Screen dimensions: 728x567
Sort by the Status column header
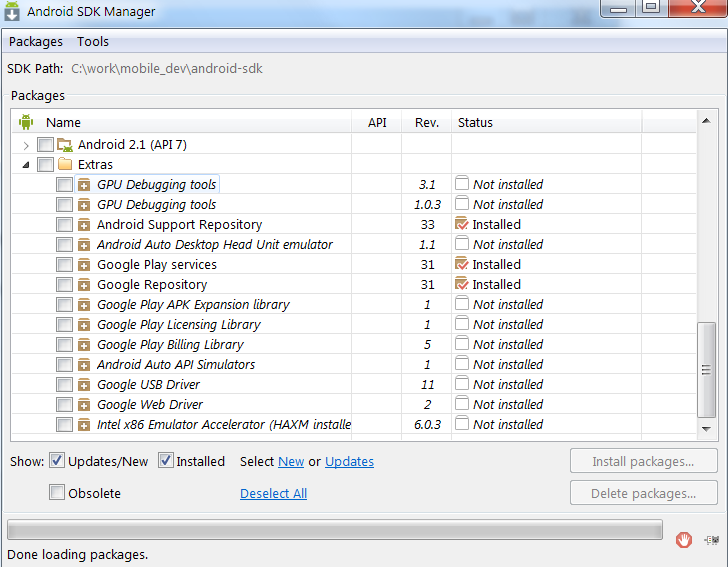click(x=475, y=123)
